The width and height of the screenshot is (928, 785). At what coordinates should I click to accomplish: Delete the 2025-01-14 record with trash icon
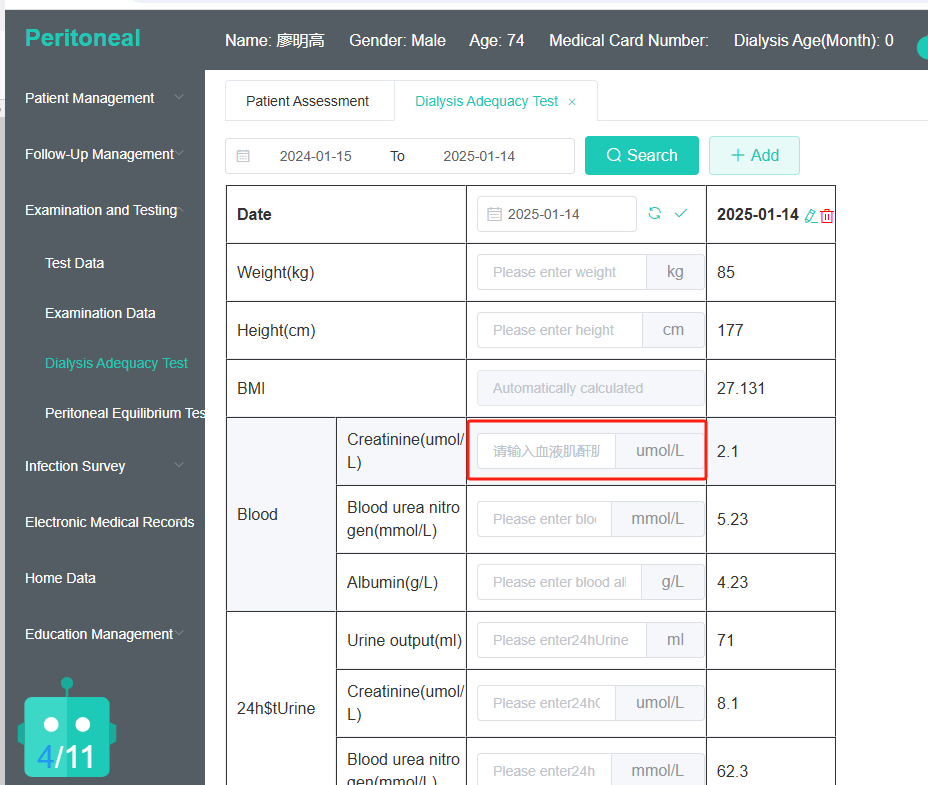pyautogui.click(x=827, y=216)
